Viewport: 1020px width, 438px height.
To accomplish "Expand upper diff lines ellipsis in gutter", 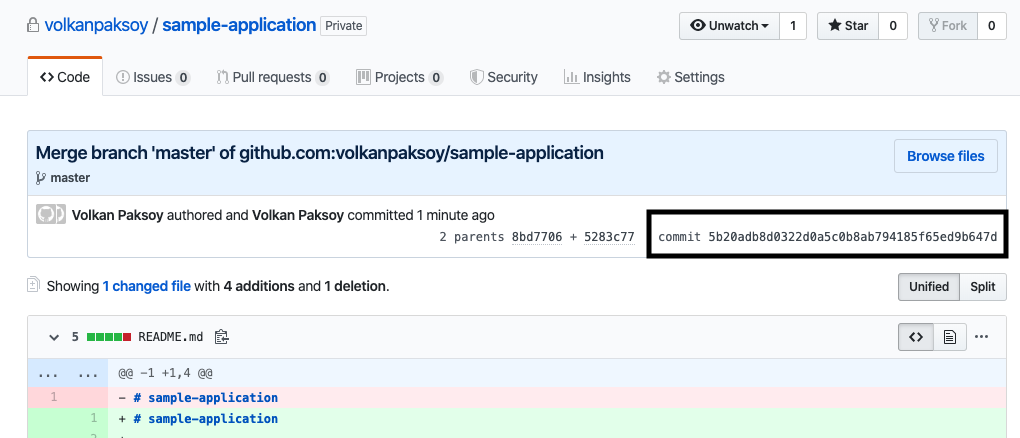I will pos(47,374).
